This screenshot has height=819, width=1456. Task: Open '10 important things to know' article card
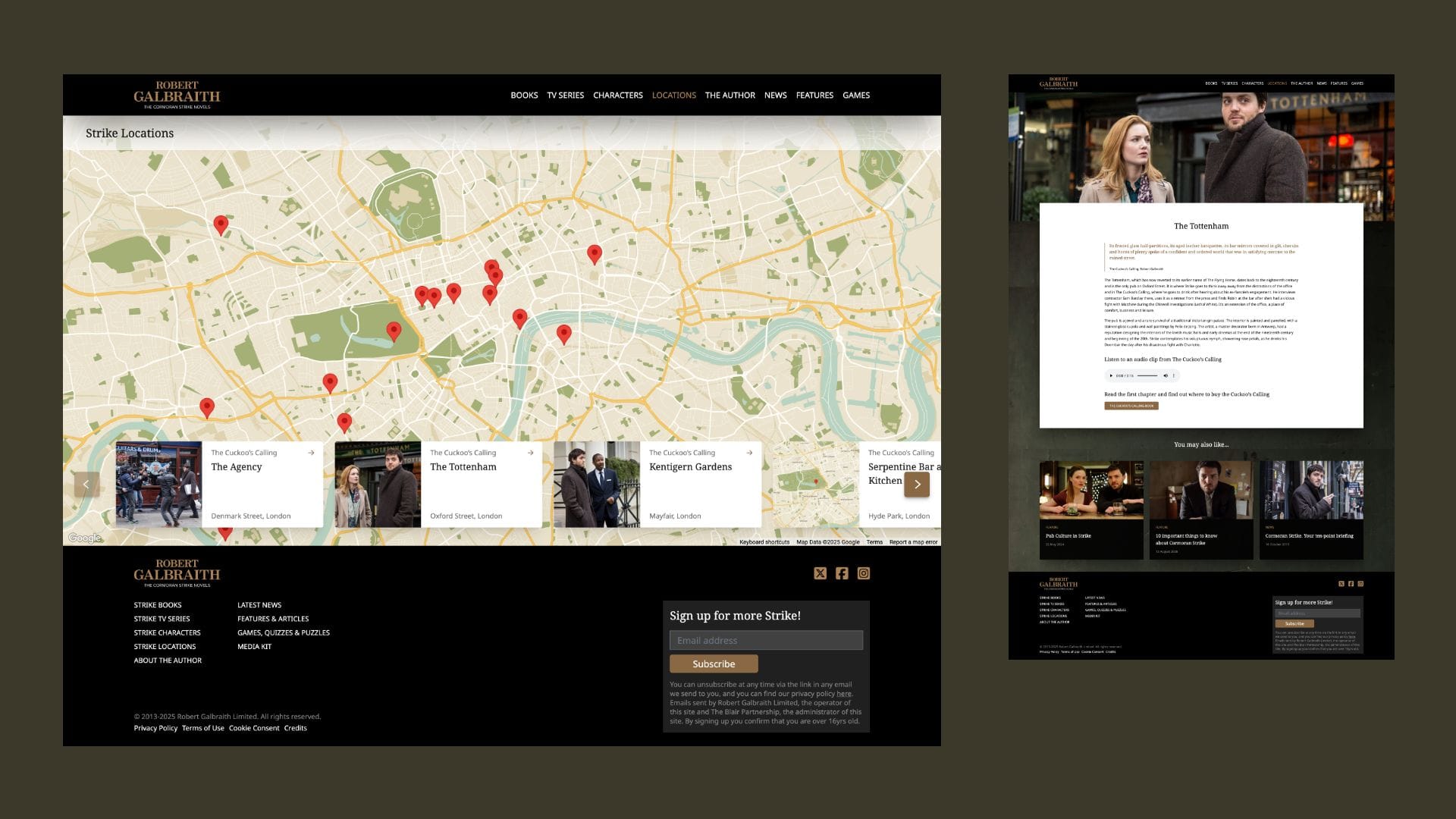1201,510
